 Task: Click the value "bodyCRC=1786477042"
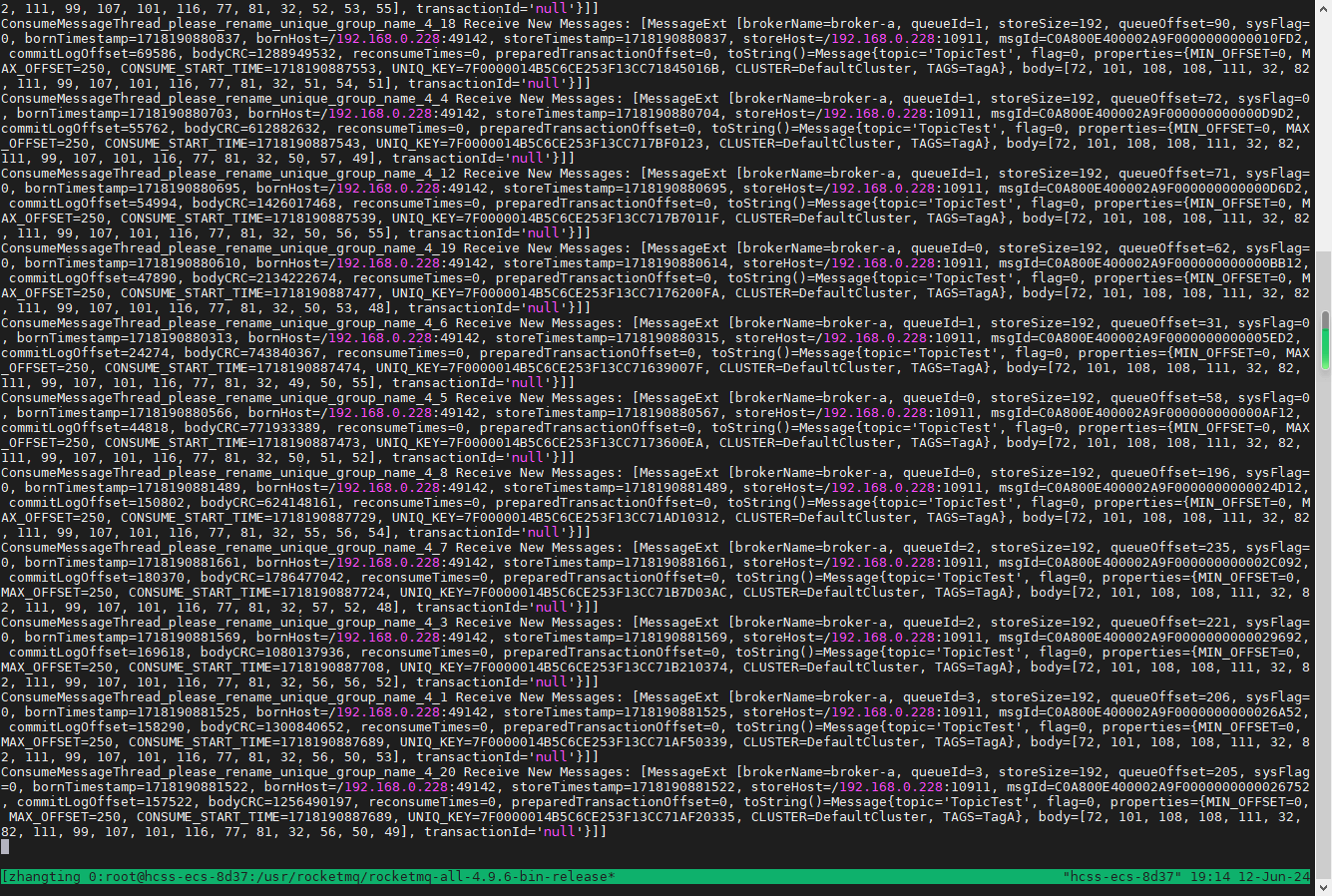pos(271,578)
